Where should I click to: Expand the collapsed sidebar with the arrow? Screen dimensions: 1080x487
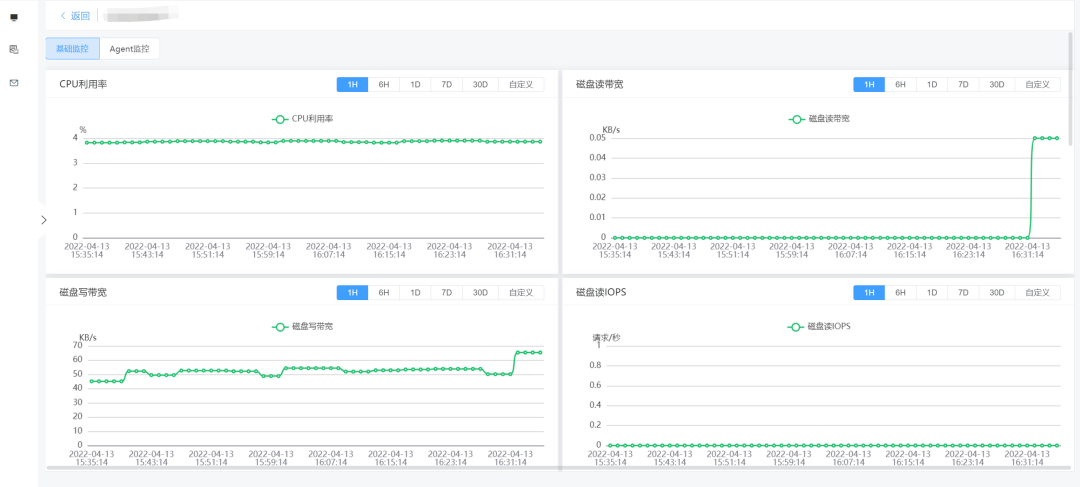43,220
